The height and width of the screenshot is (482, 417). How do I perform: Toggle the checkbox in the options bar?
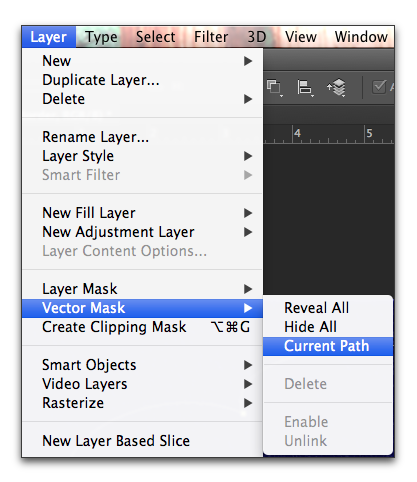coord(379,88)
